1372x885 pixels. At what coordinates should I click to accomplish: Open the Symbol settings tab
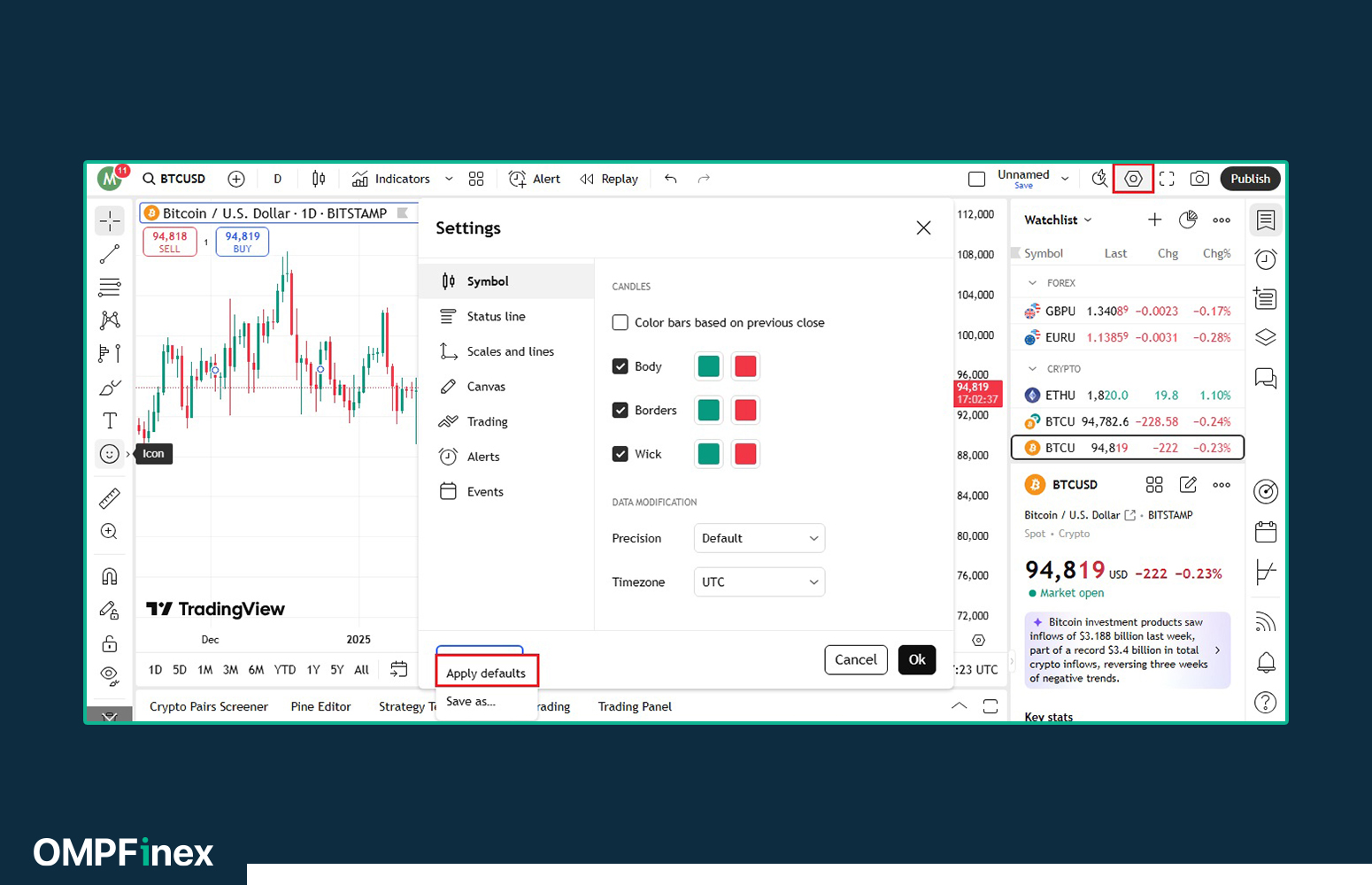pyautogui.click(x=506, y=281)
